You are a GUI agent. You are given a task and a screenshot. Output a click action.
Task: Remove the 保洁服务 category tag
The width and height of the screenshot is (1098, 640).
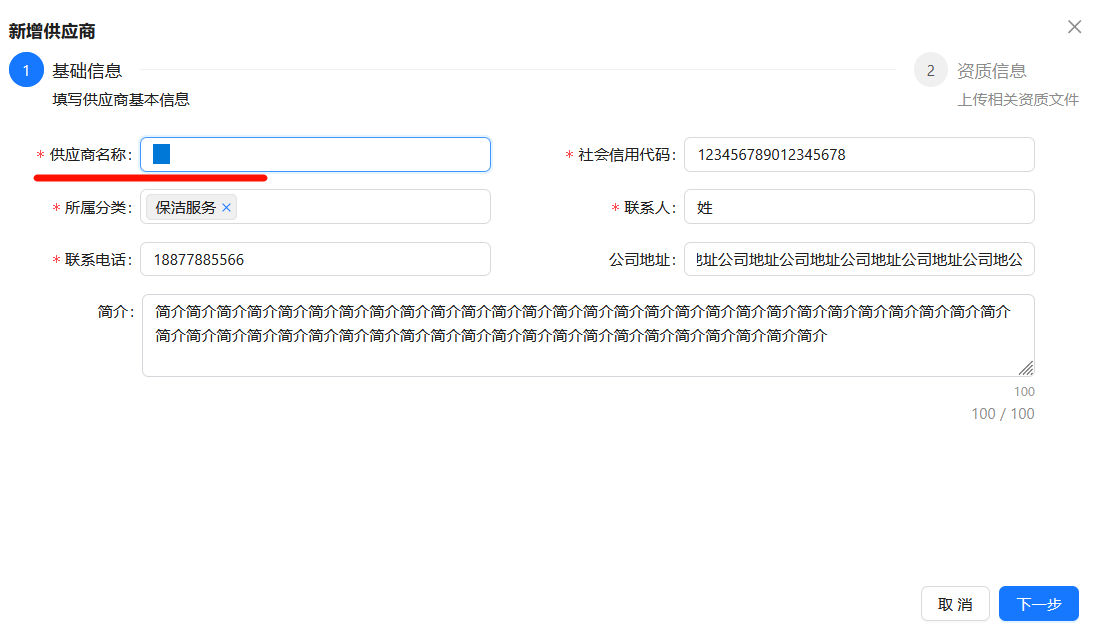[226, 206]
